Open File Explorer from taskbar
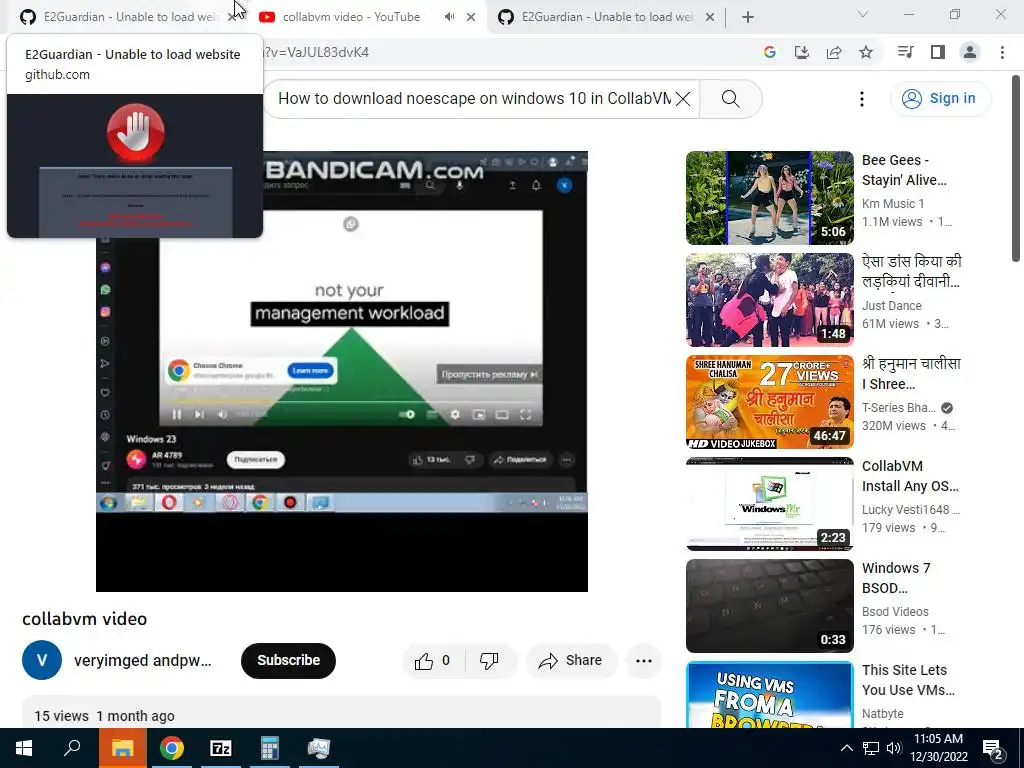Viewport: 1024px width, 768px height. coord(122,748)
